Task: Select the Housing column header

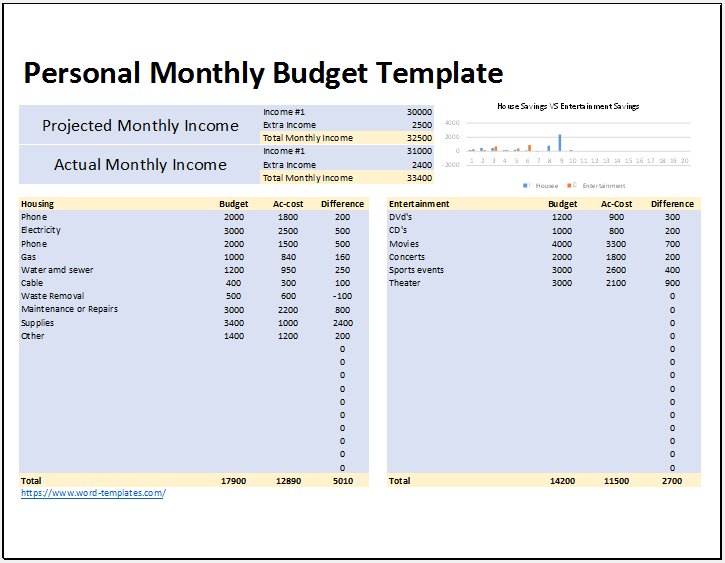Action: [x=38, y=204]
